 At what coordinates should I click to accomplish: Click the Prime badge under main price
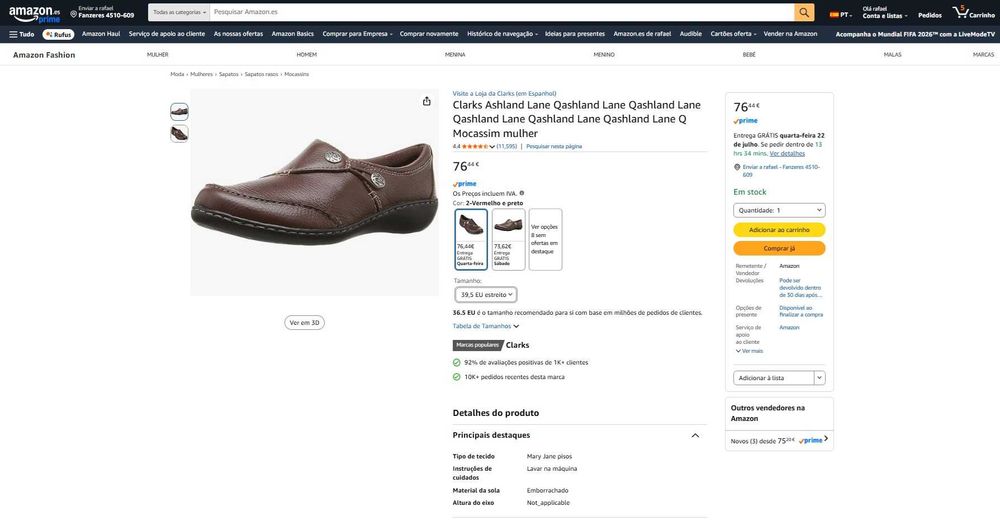pyautogui.click(x=465, y=184)
